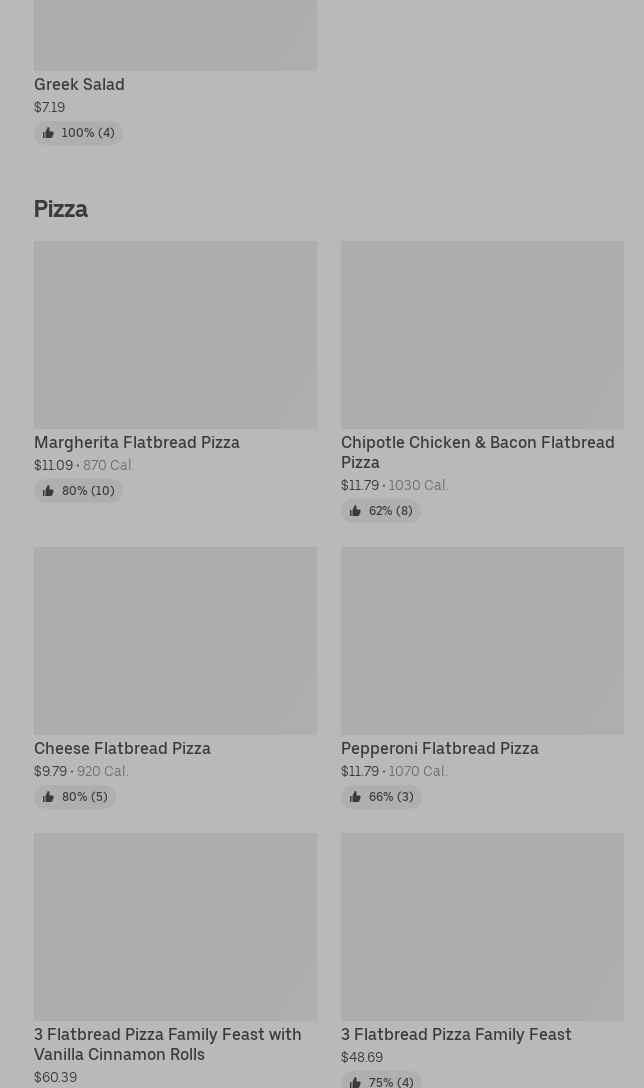Click the thumbs-up icon under Greek Salad
This screenshot has width=644, height=1088.
(x=48, y=133)
